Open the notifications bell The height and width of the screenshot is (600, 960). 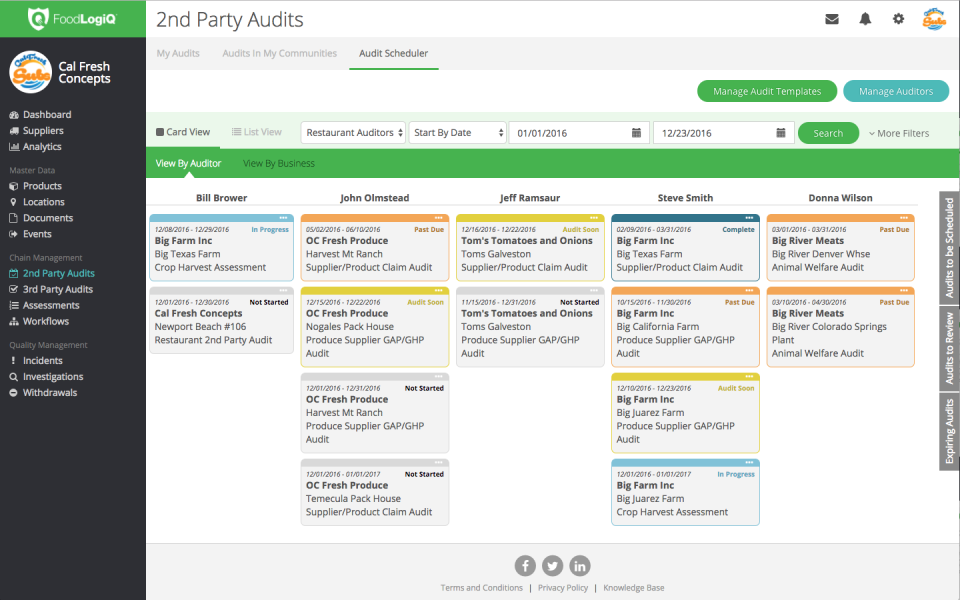click(x=864, y=18)
